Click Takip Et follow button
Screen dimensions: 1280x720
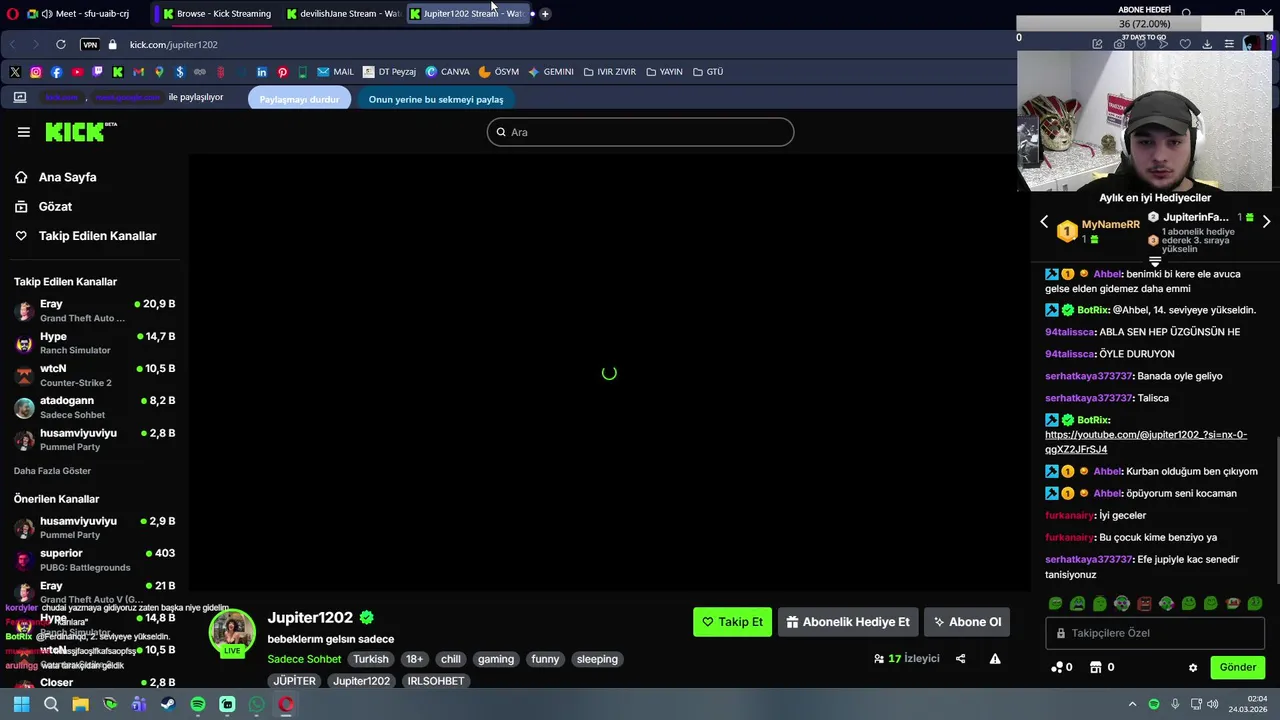point(733,622)
